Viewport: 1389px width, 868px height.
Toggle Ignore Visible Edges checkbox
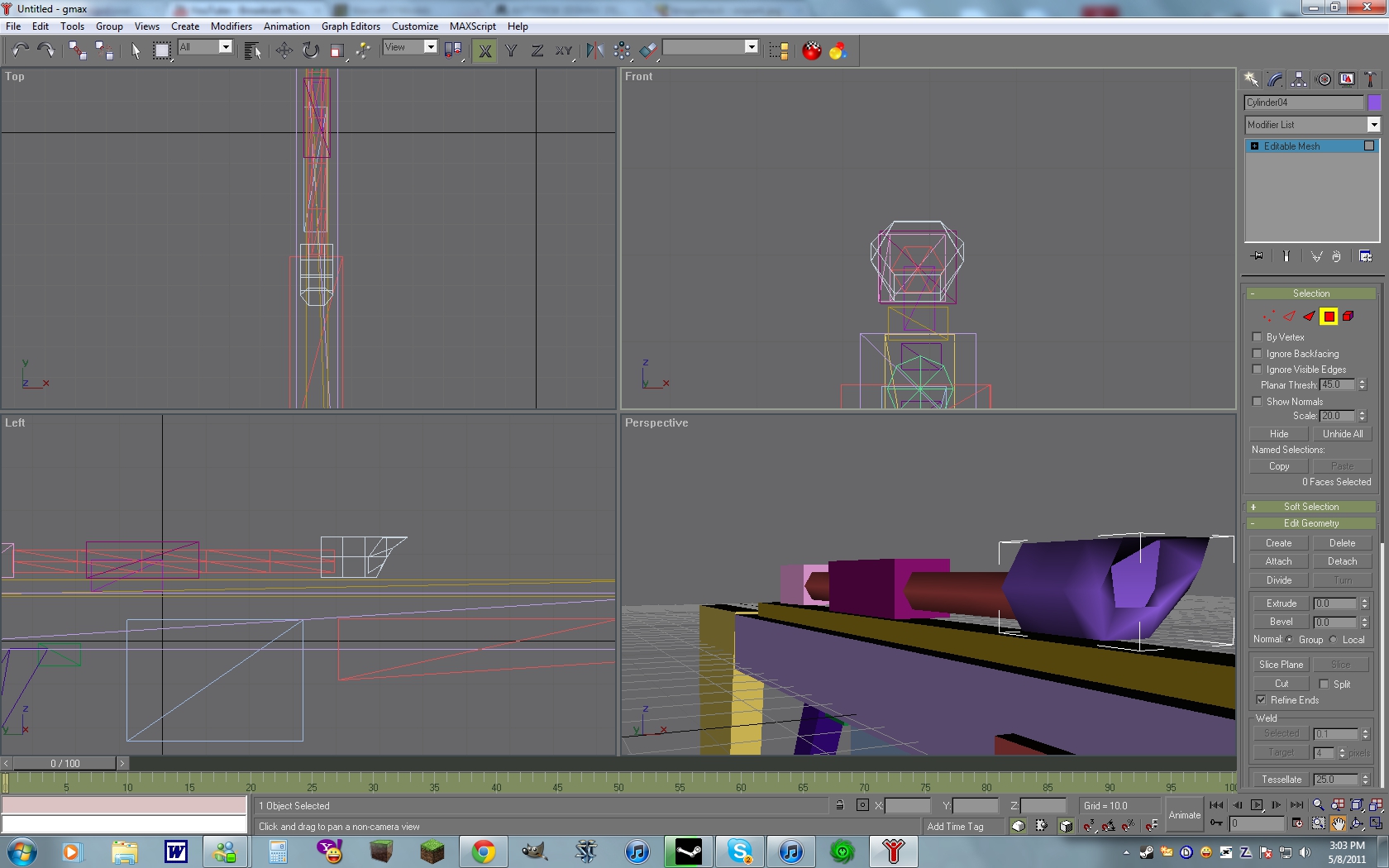coord(1258,369)
